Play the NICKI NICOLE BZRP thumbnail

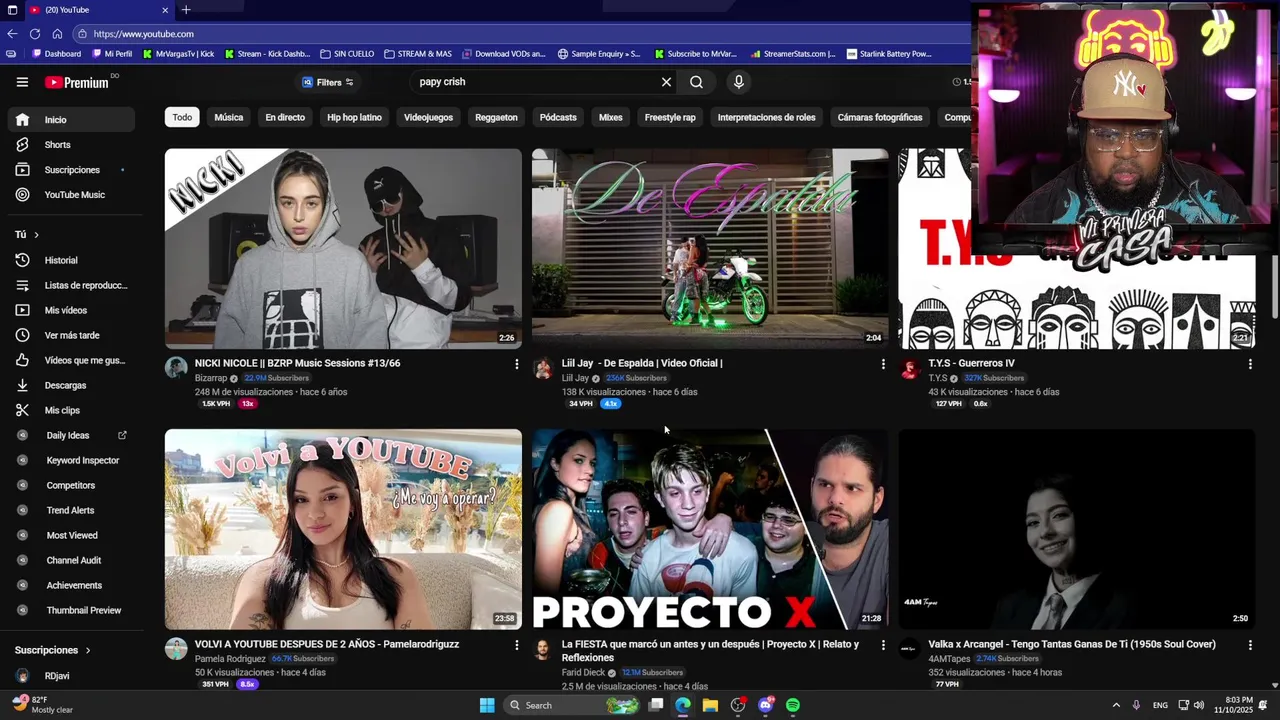pyautogui.click(x=343, y=248)
